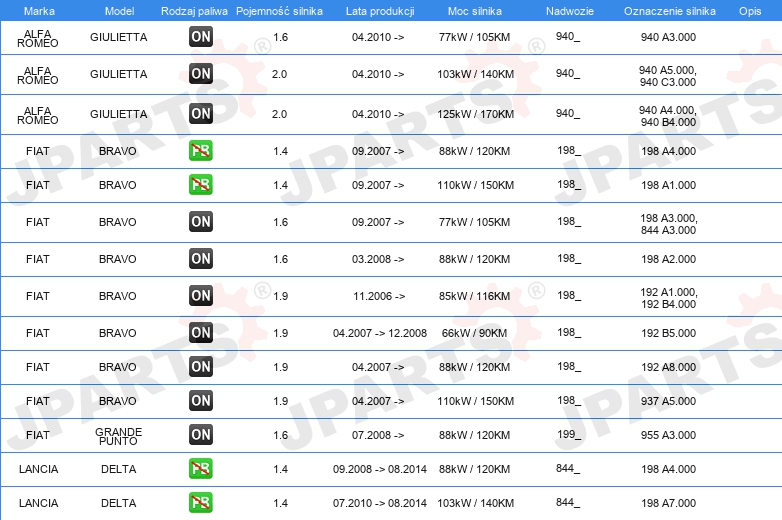Click the ON diesel icon for Giulietta 103kW / 140KM
The width and height of the screenshot is (782, 520).
(201, 74)
